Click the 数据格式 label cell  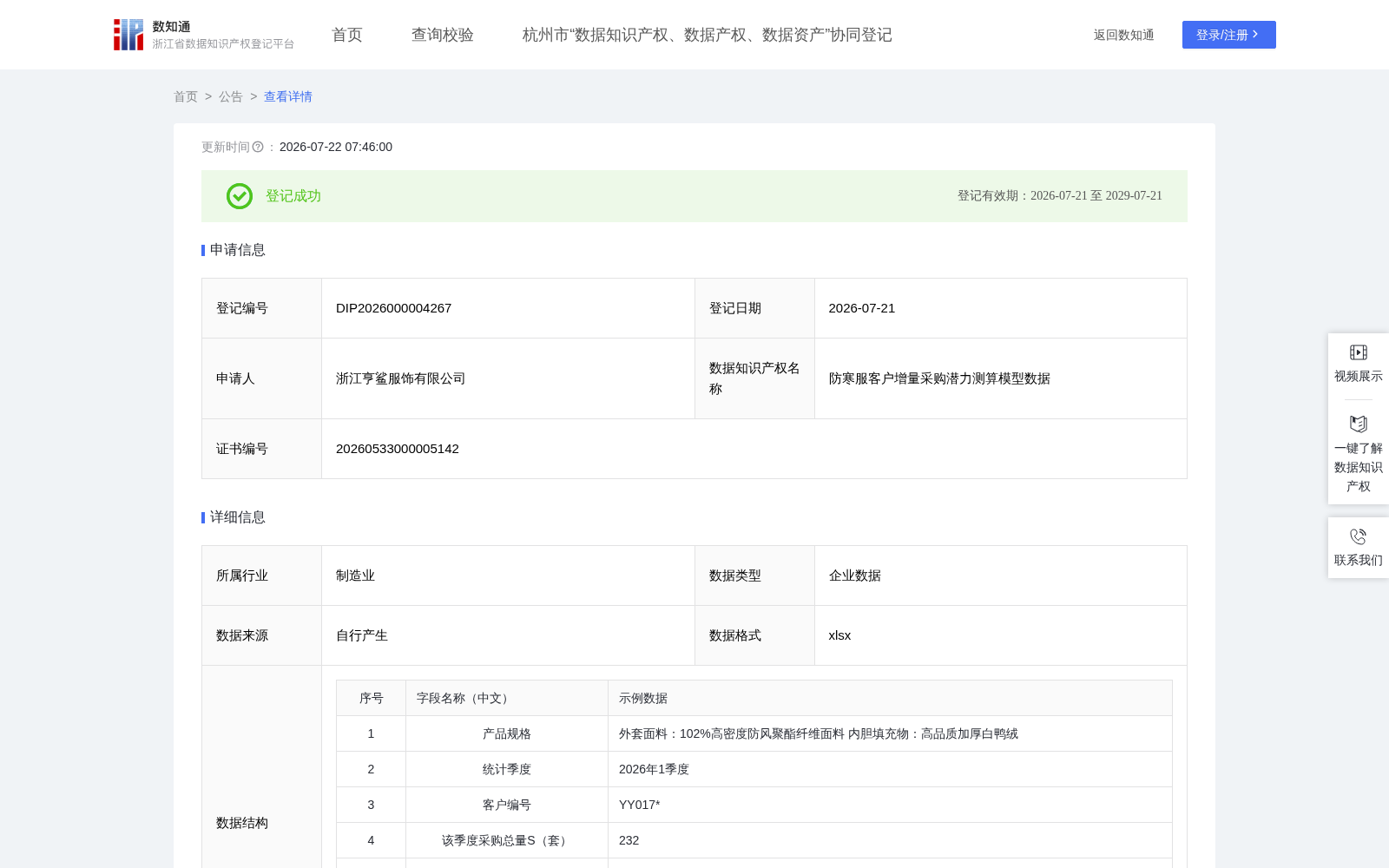[x=754, y=635]
